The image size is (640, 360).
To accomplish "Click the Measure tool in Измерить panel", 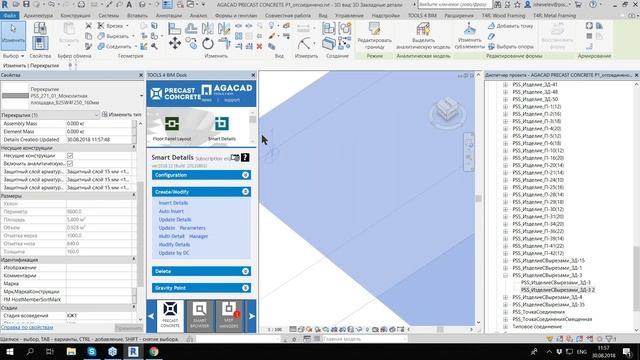I will (304, 43).
